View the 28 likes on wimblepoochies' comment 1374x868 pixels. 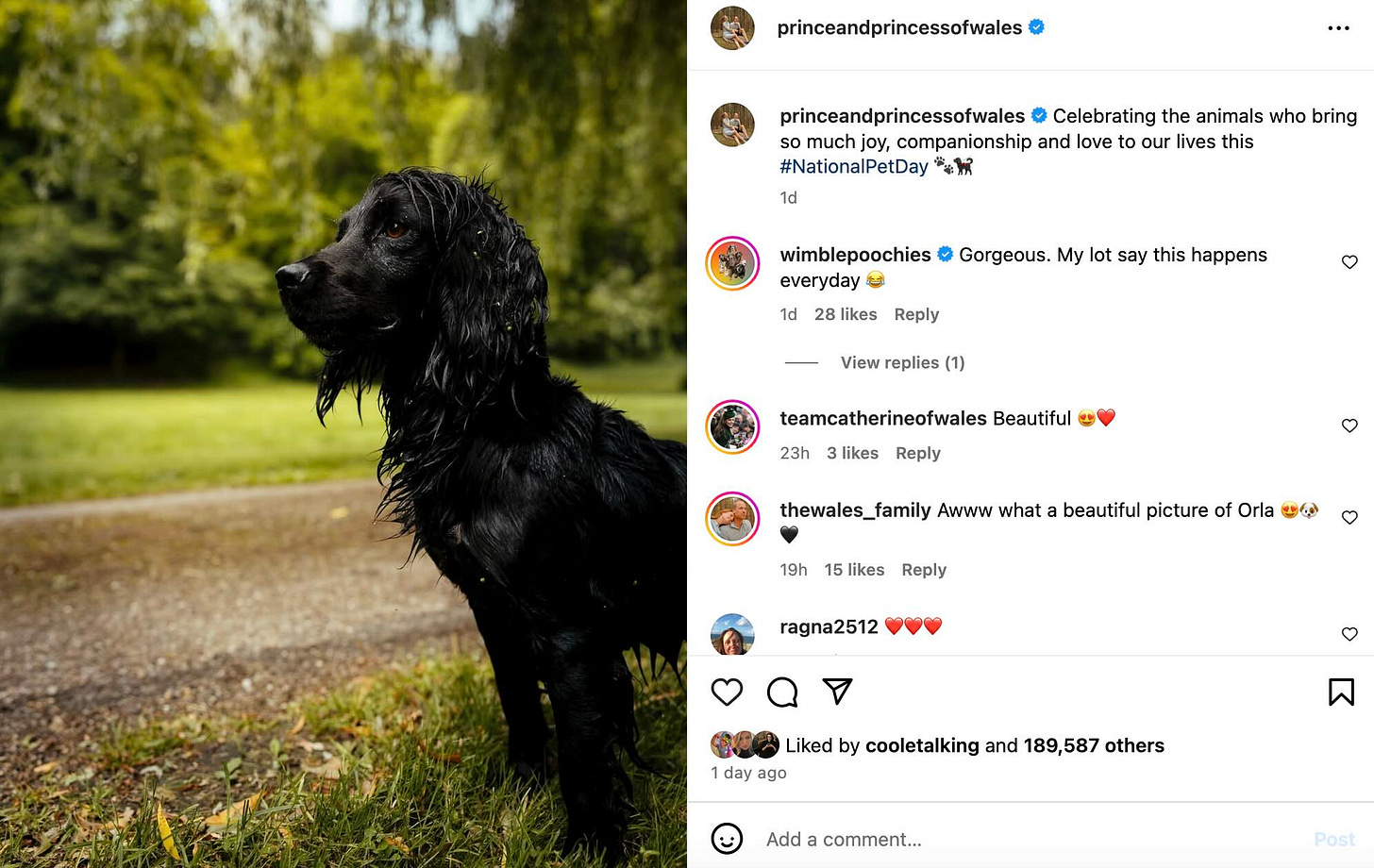[x=846, y=314]
